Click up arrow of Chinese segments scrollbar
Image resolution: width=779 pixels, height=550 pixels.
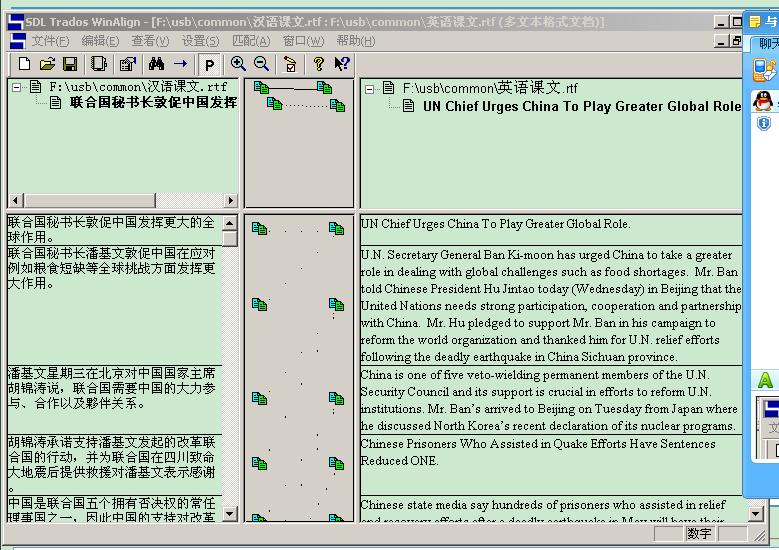pyautogui.click(x=229, y=223)
